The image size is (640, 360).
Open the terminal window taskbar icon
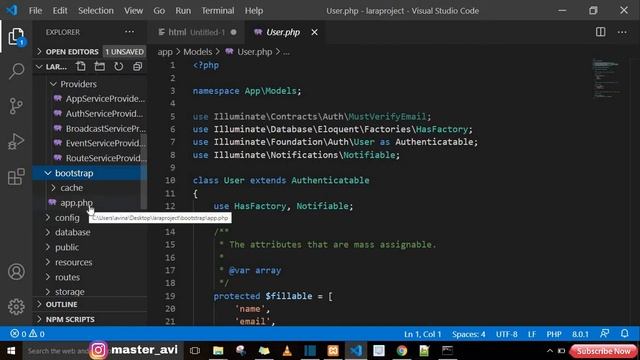click(x=447, y=351)
